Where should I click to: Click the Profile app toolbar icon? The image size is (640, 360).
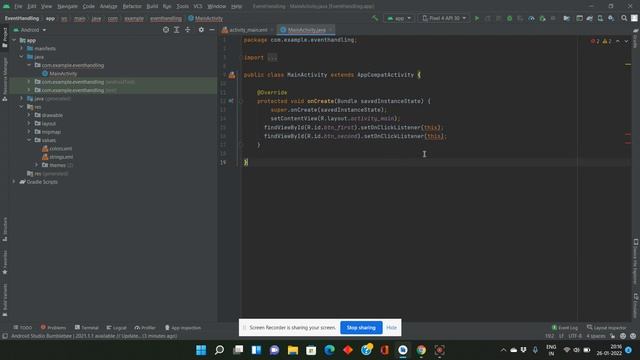pos(531,18)
